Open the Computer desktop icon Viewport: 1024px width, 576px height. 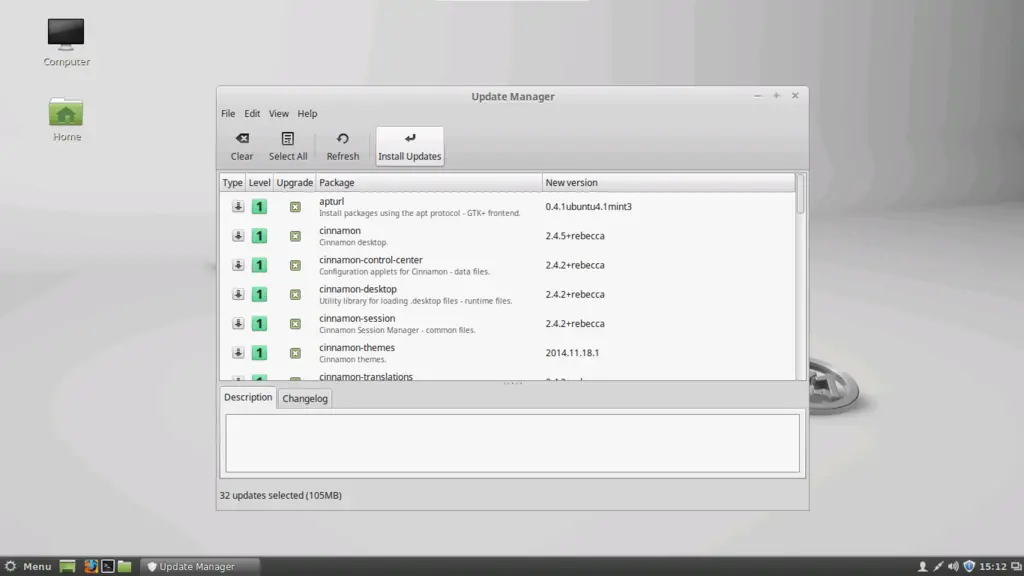(x=66, y=43)
